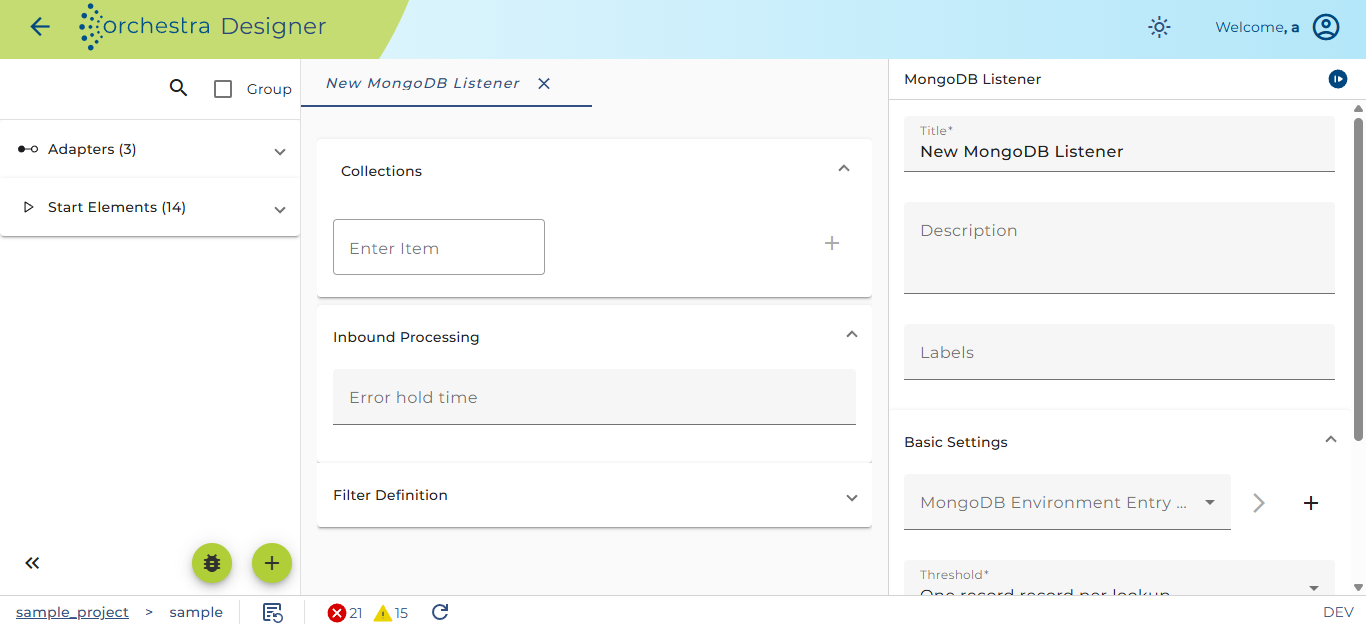Click the back arrow in header

[40, 27]
